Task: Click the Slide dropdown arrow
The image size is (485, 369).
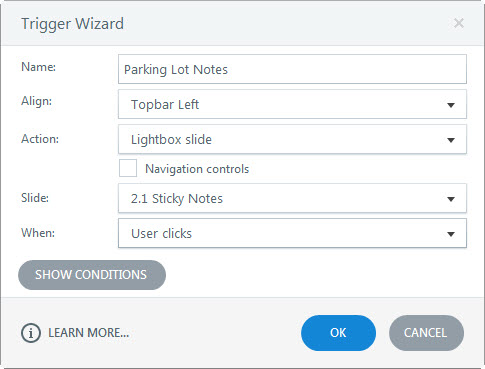Action: [x=451, y=199]
